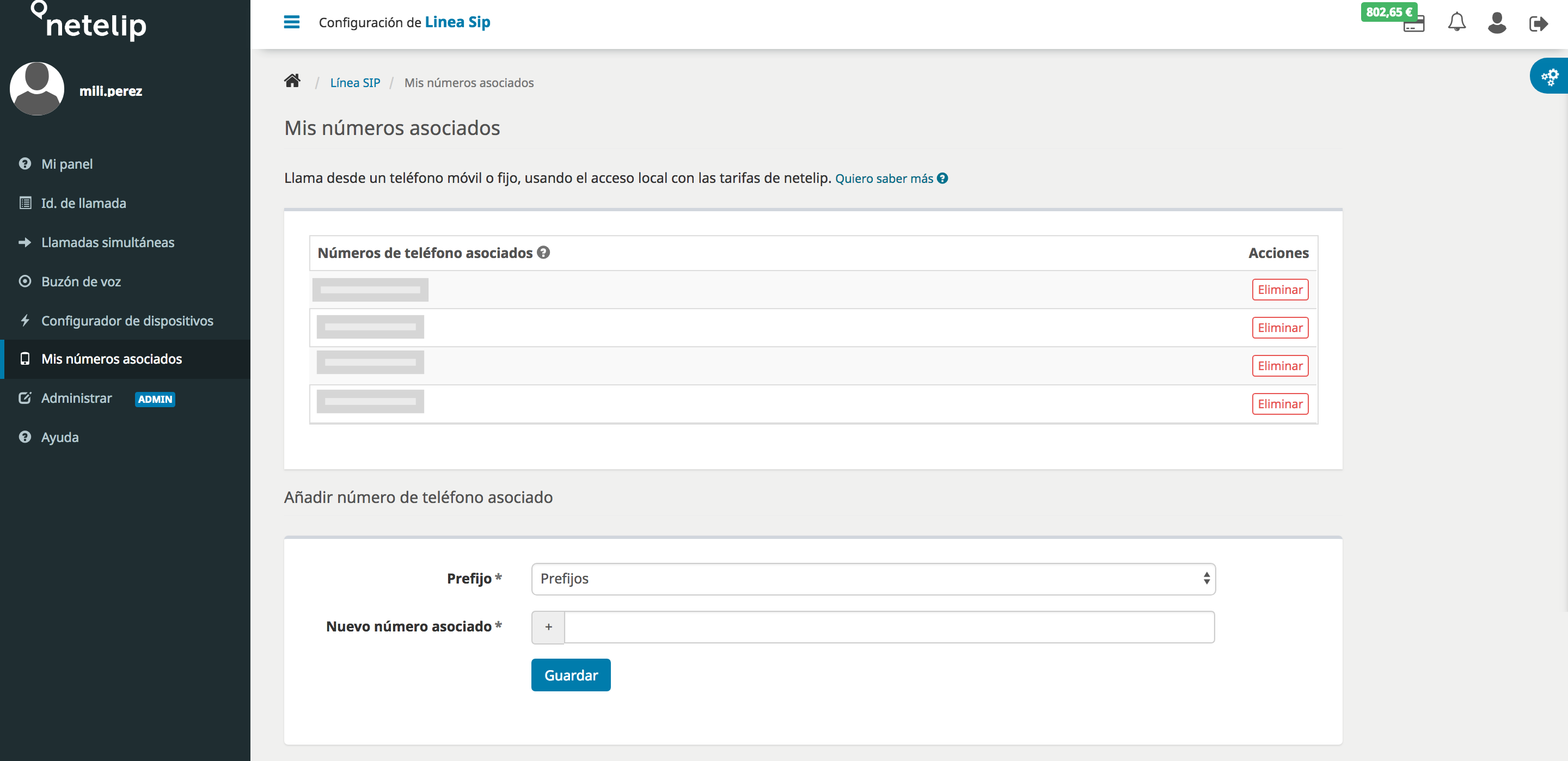Click Eliminar on the last number row
Screen dimensions: 1568x761
point(1279,403)
